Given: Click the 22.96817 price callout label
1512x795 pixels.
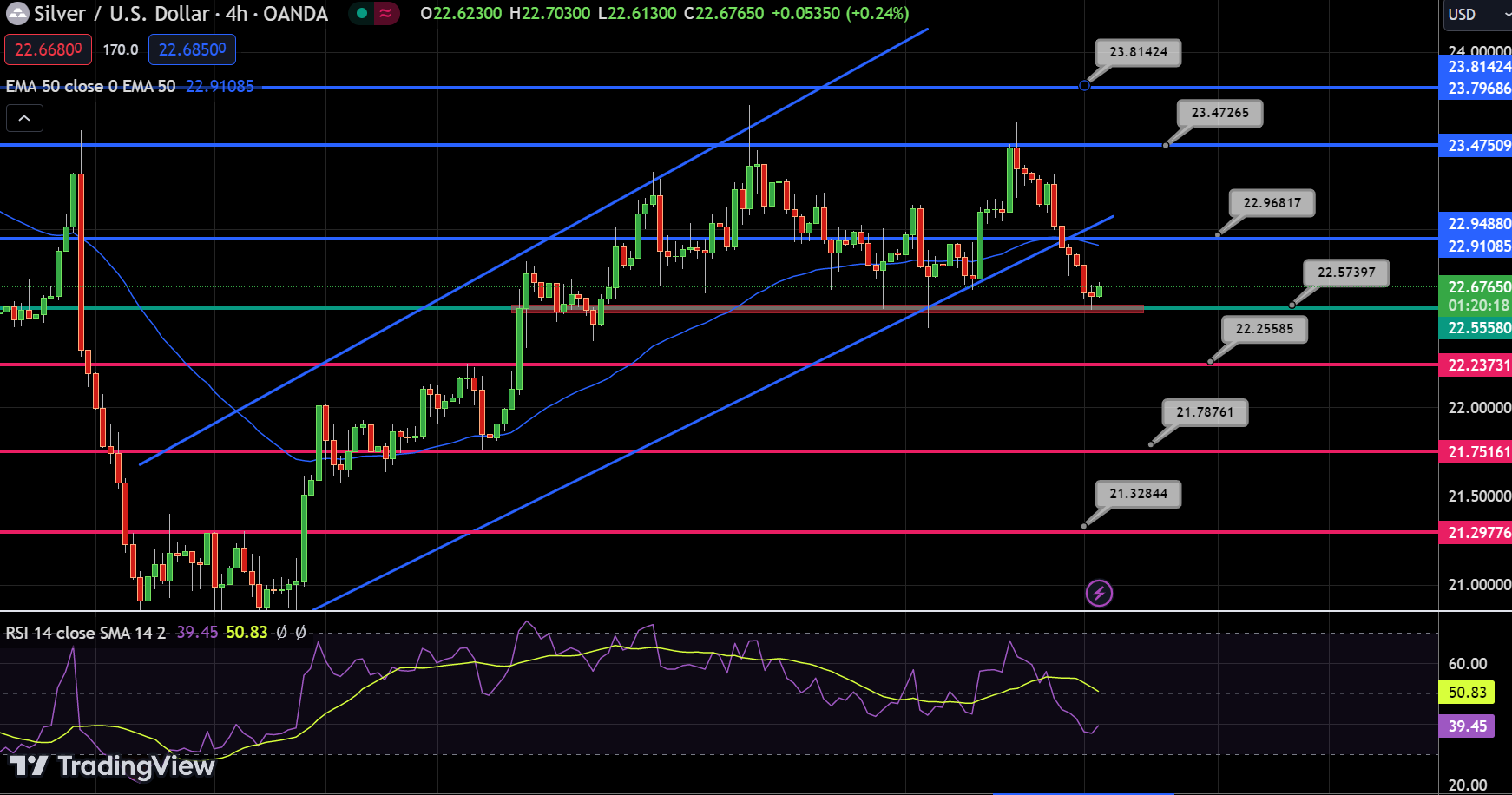Looking at the screenshot, I should 1272,203.
